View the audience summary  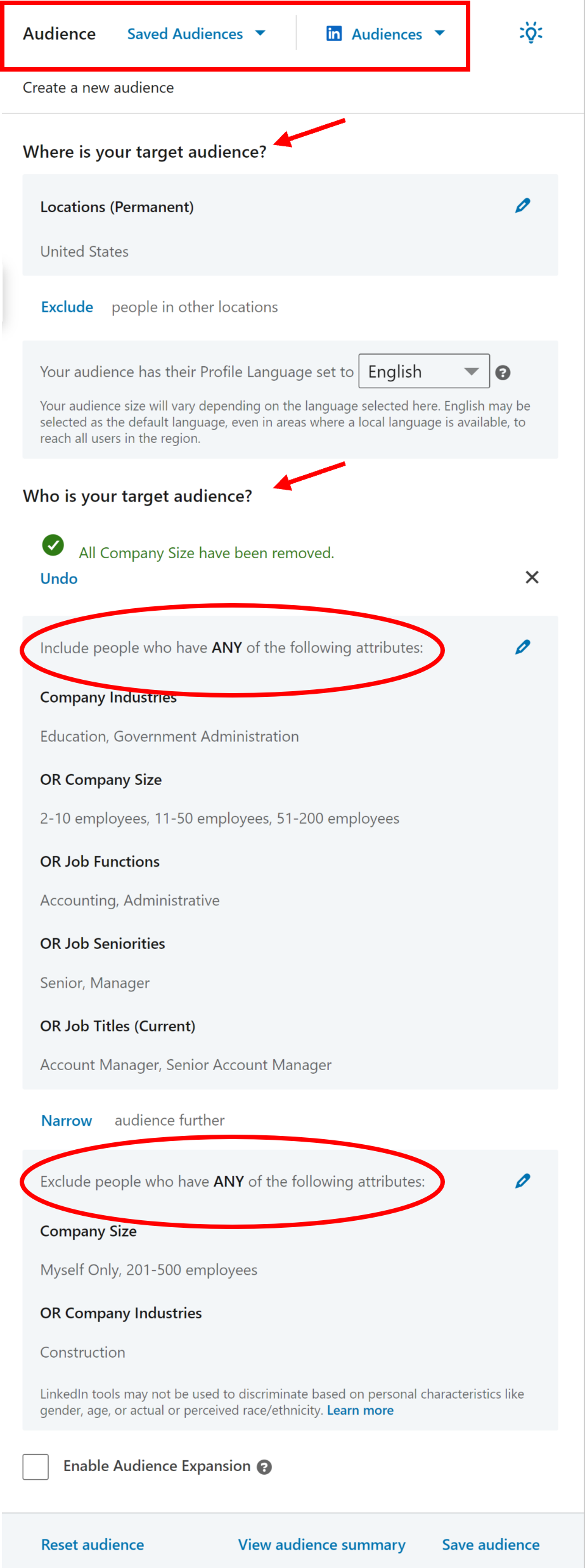point(321,1545)
